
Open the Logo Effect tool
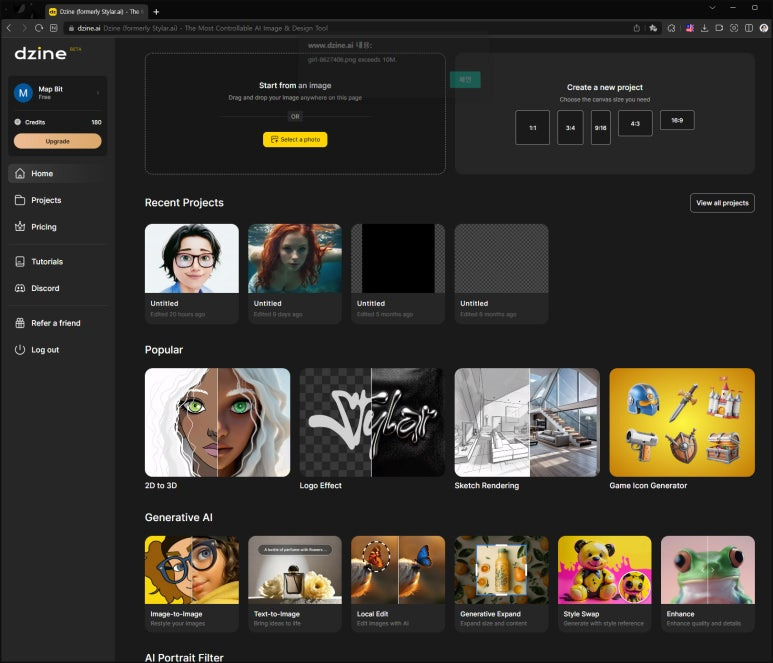pyautogui.click(x=372, y=422)
